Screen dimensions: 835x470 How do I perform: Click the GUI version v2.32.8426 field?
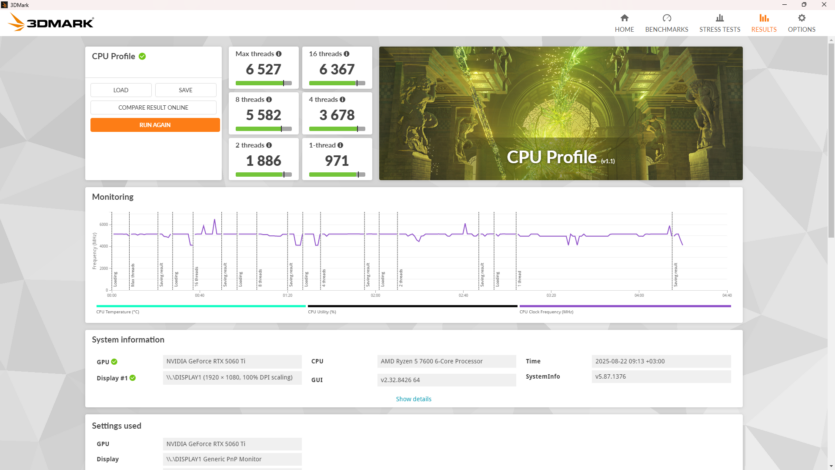(446, 380)
